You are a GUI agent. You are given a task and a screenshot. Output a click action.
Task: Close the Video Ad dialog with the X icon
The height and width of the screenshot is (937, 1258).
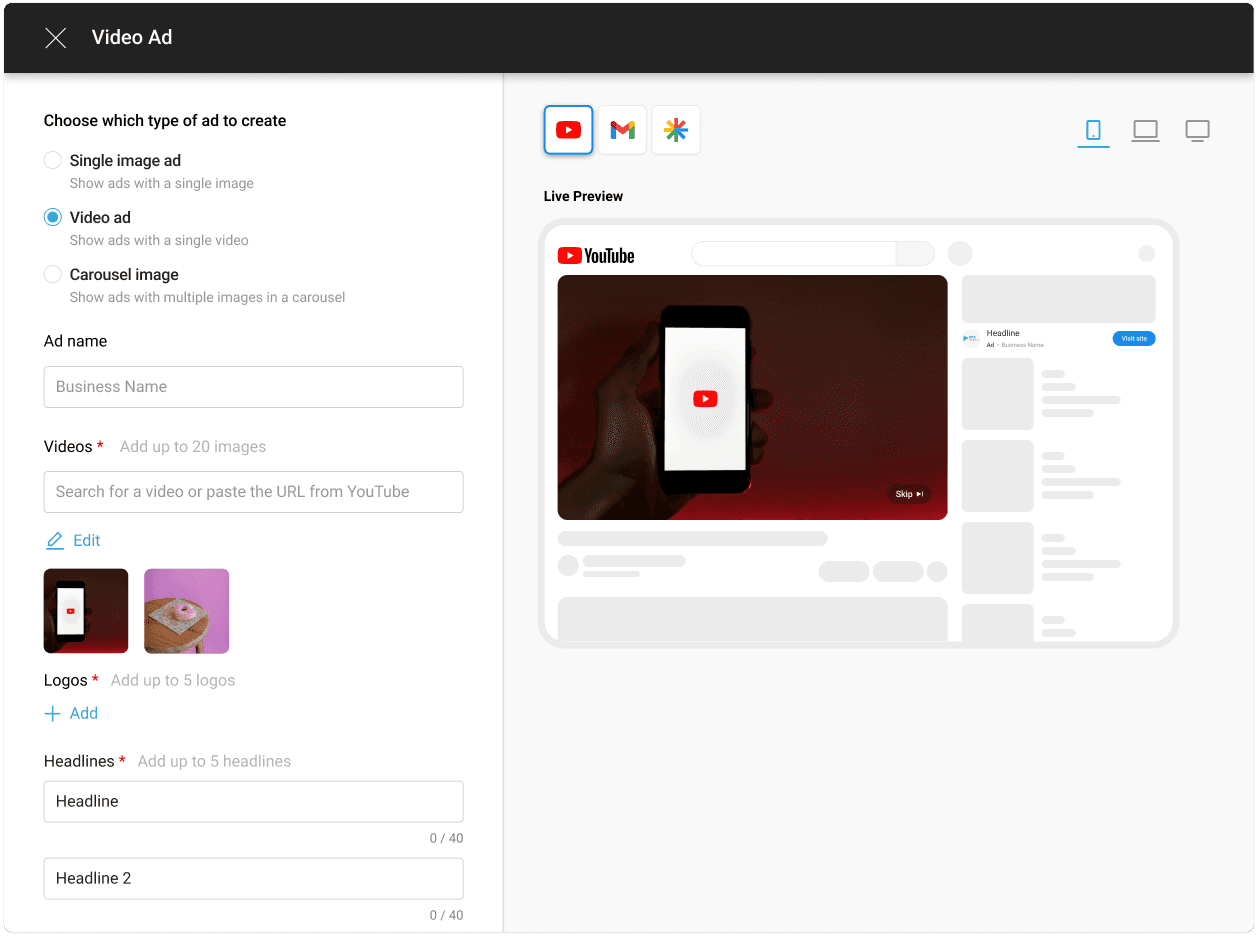pos(56,38)
